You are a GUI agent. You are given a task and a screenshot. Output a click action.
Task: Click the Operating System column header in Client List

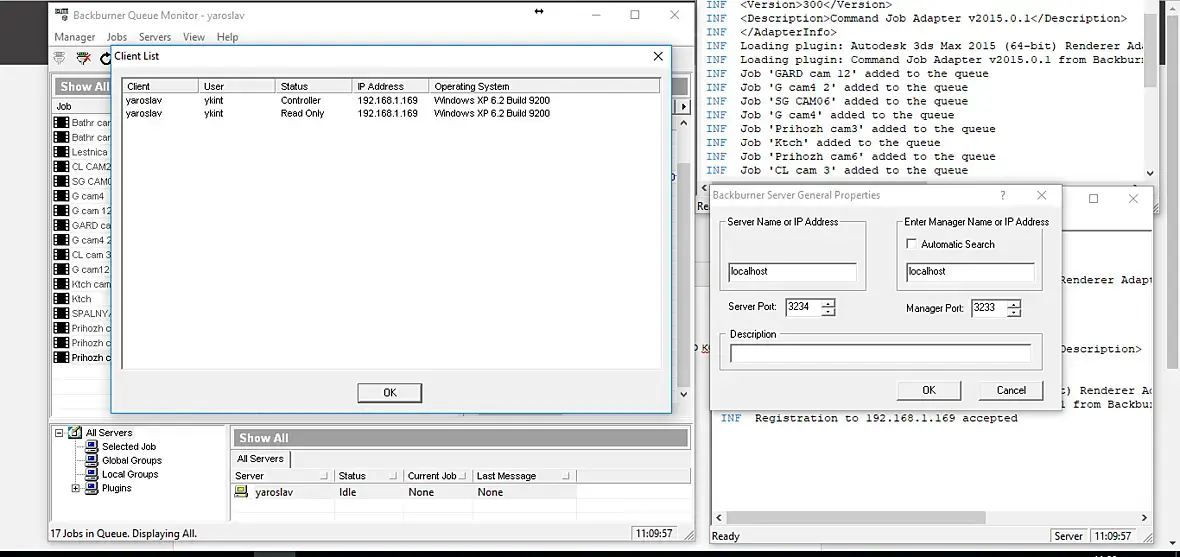[544, 87]
